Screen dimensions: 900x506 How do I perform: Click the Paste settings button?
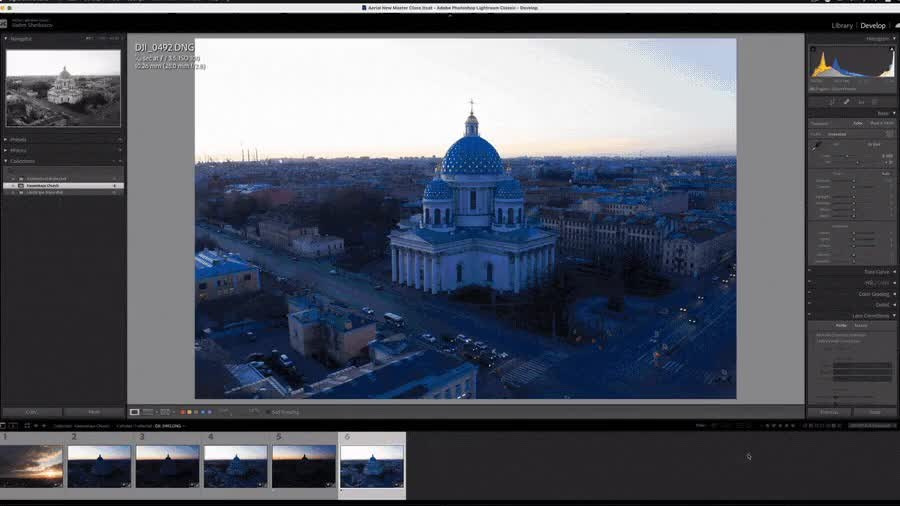(x=94, y=412)
